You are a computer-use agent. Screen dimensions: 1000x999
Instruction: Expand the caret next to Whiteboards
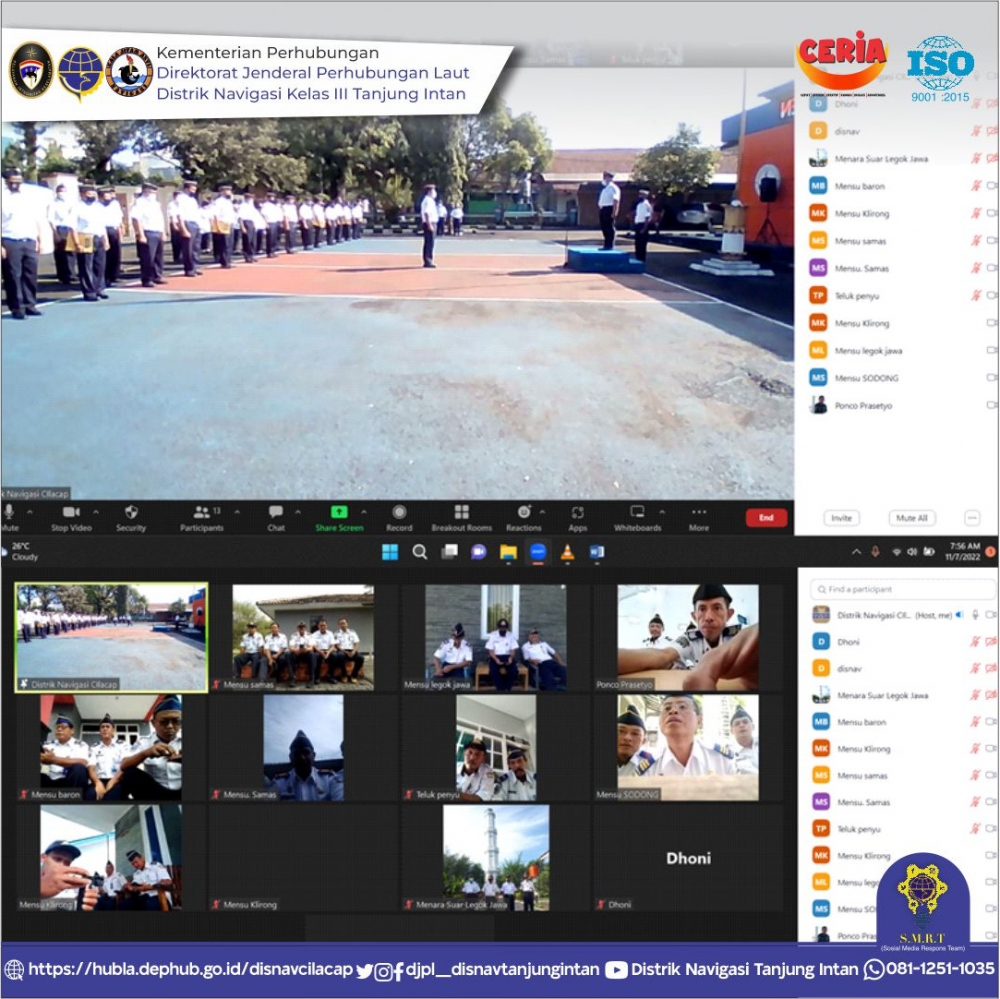[662, 512]
